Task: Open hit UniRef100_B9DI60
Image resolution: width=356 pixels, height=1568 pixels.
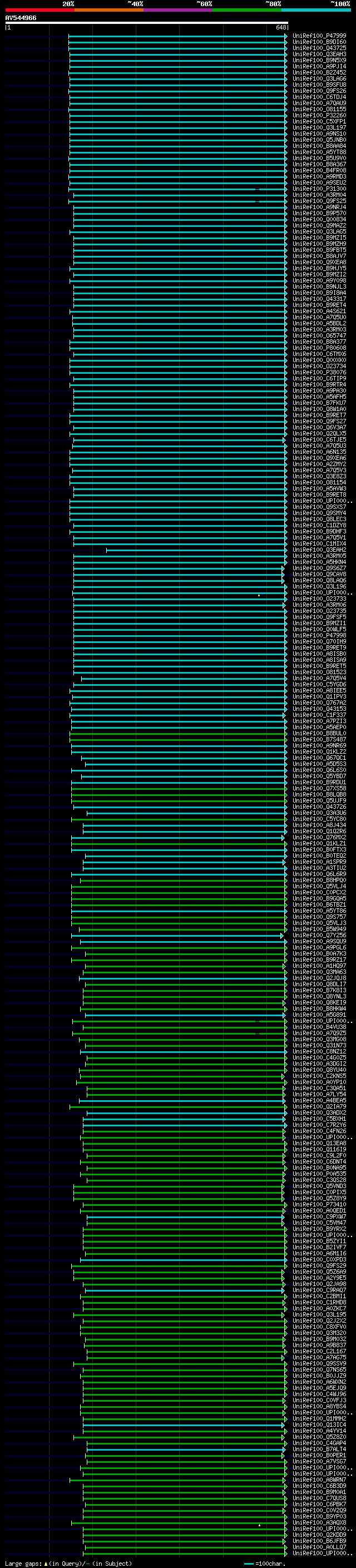Action: [x=319, y=42]
